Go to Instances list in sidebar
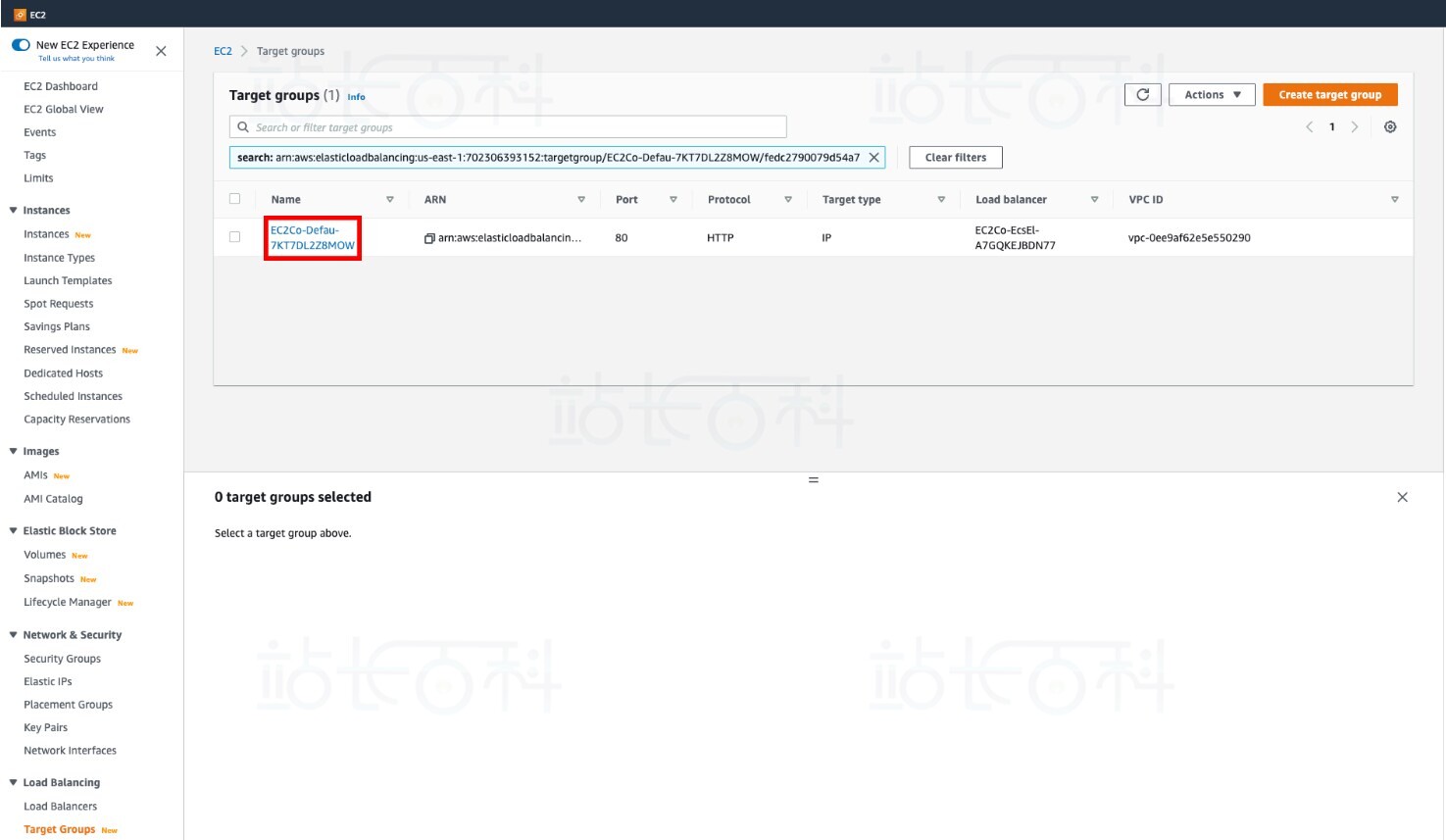 tap(46, 235)
